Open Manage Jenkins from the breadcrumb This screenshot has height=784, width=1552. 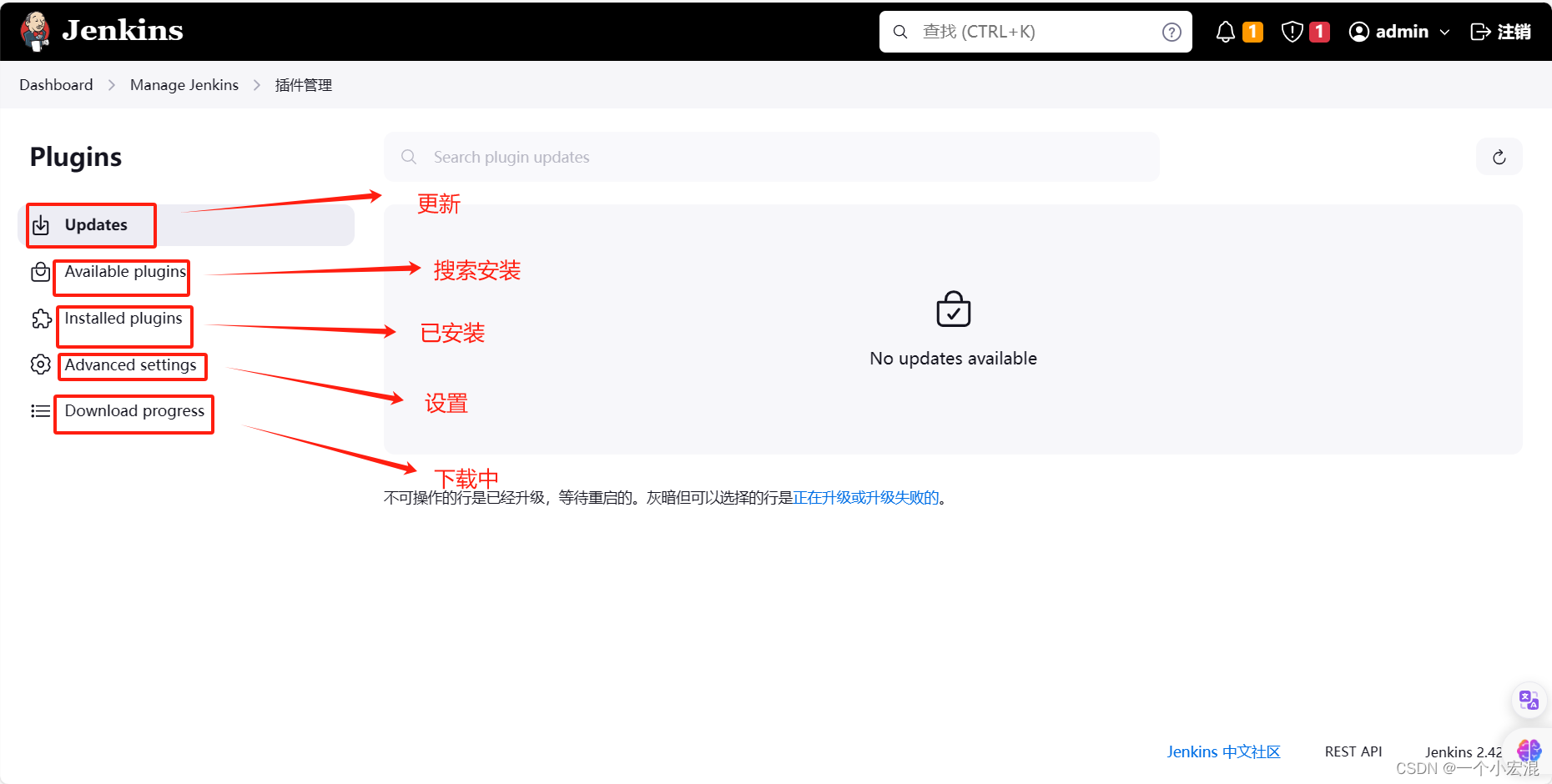[184, 84]
